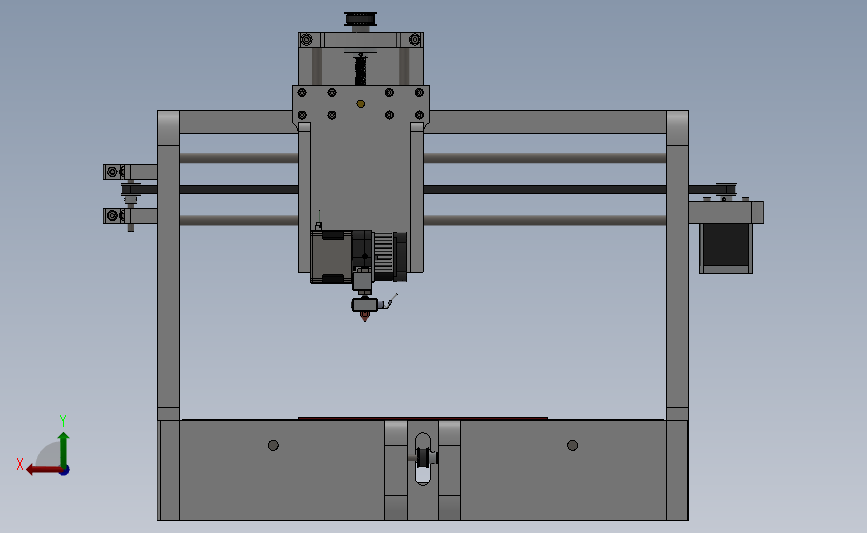Select the brass screw centered on carriage plate
Viewport: 867px width, 533px height.
[x=361, y=104]
